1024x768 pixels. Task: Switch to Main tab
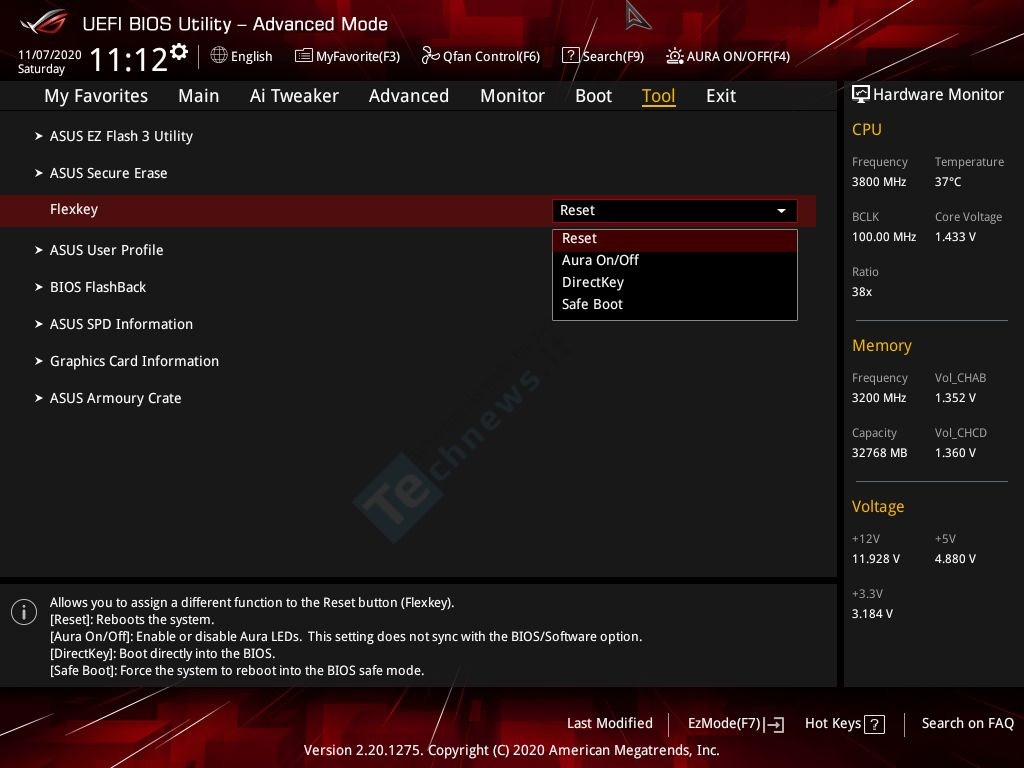tap(199, 96)
